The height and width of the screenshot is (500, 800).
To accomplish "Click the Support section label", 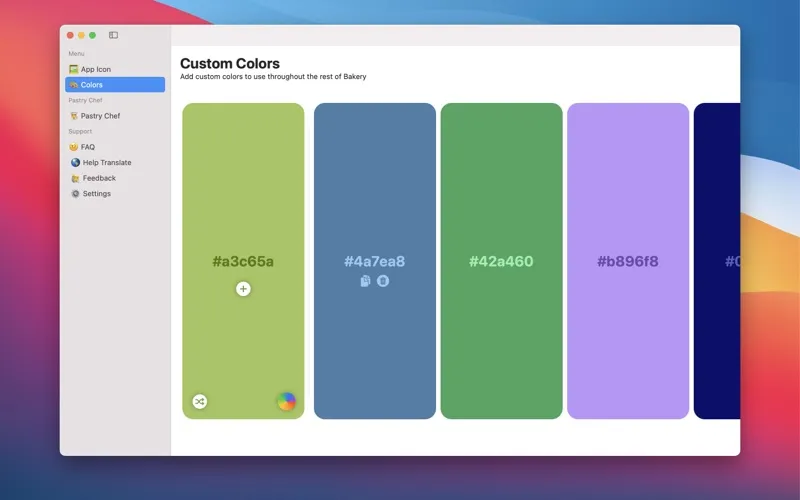I will pos(80,131).
